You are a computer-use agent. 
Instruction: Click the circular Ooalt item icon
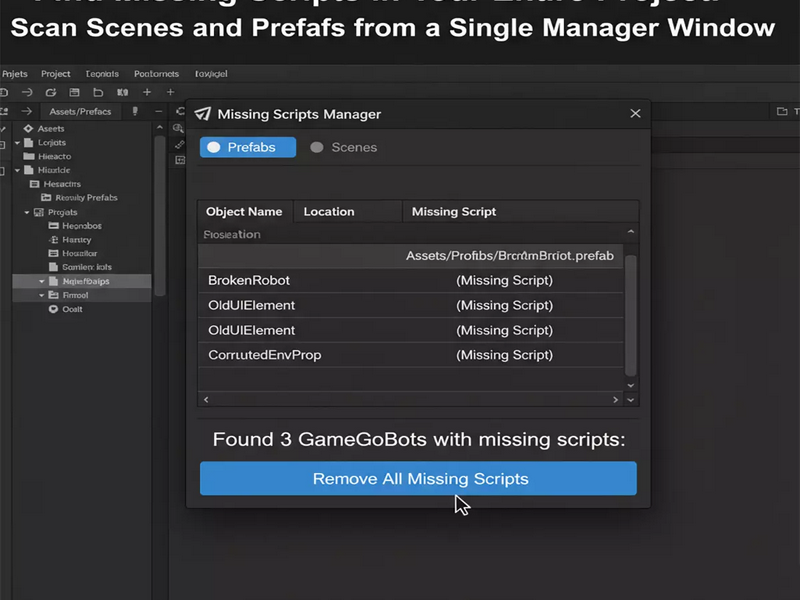click(x=53, y=309)
